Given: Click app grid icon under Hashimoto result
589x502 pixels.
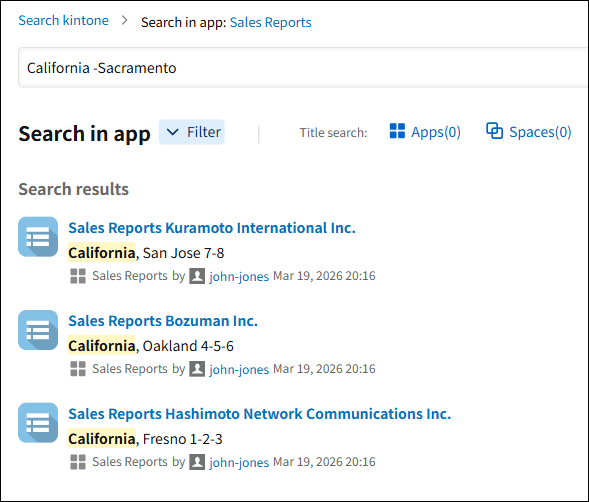Looking at the screenshot, I should (78, 462).
